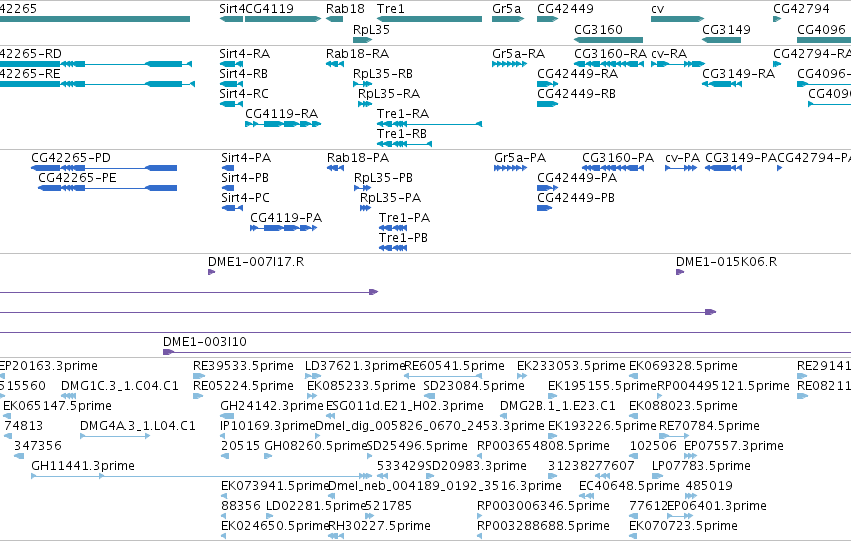The height and width of the screenshot is (541, 851).
Task: Click the Rab18-RA transcript
Action: [335, 64]
